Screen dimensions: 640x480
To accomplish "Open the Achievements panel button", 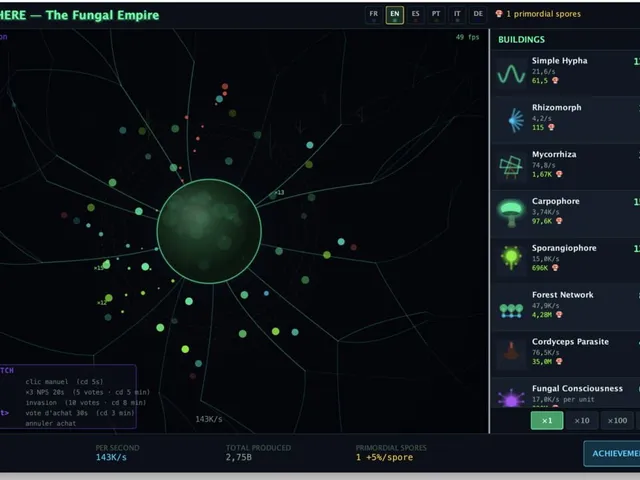I will tap(612, 453).
